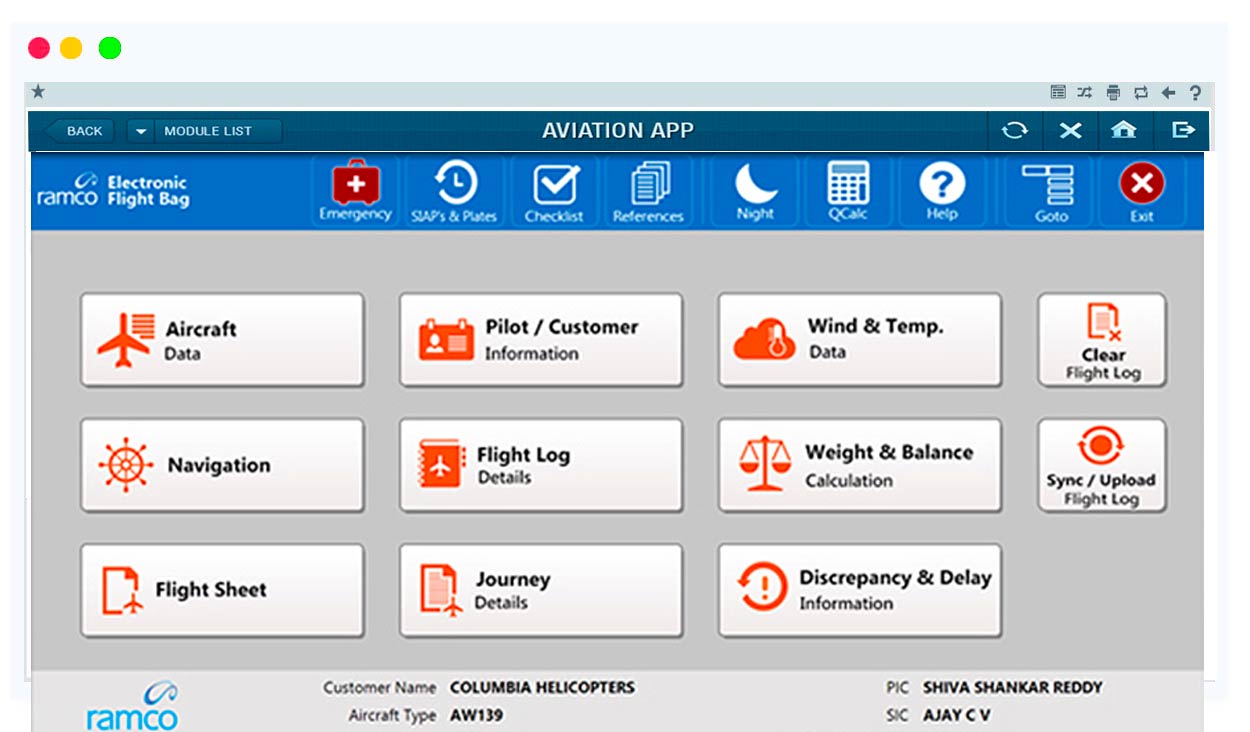Open the Checklist tool
This screenshot has height=732, width=1250.
554,191
